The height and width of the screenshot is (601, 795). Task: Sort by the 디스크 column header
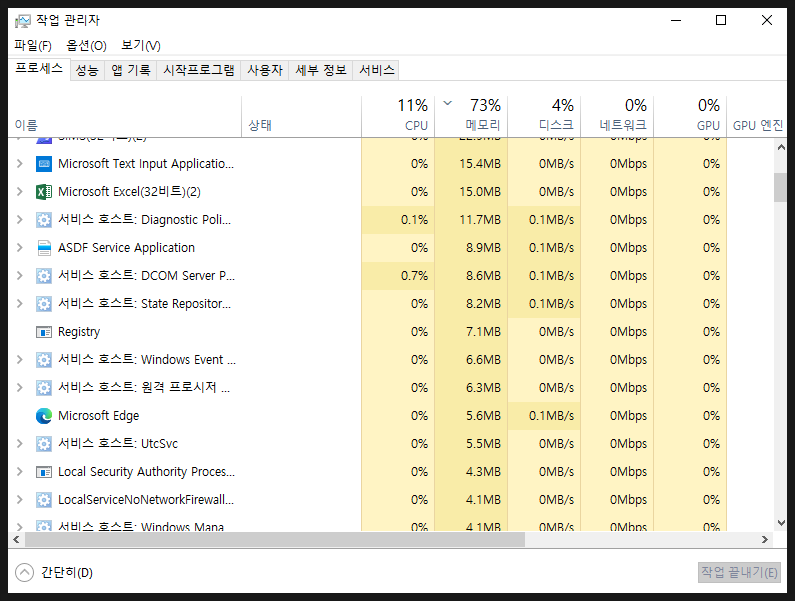coord(544,117)
